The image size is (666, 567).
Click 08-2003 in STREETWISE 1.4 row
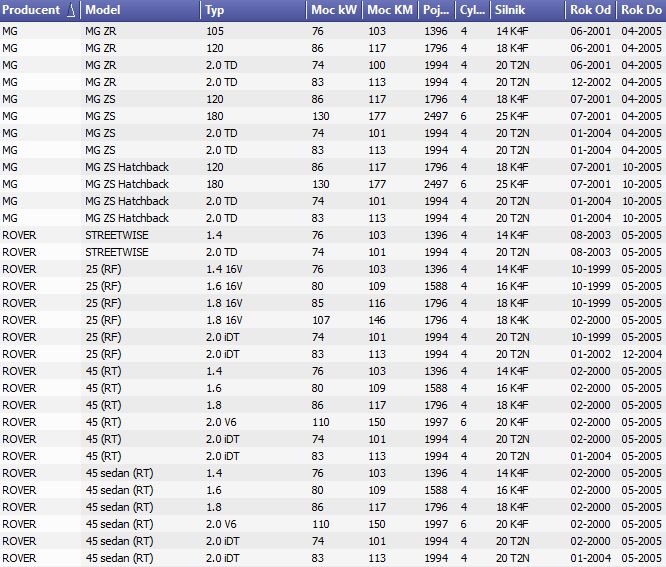point(590,235)
